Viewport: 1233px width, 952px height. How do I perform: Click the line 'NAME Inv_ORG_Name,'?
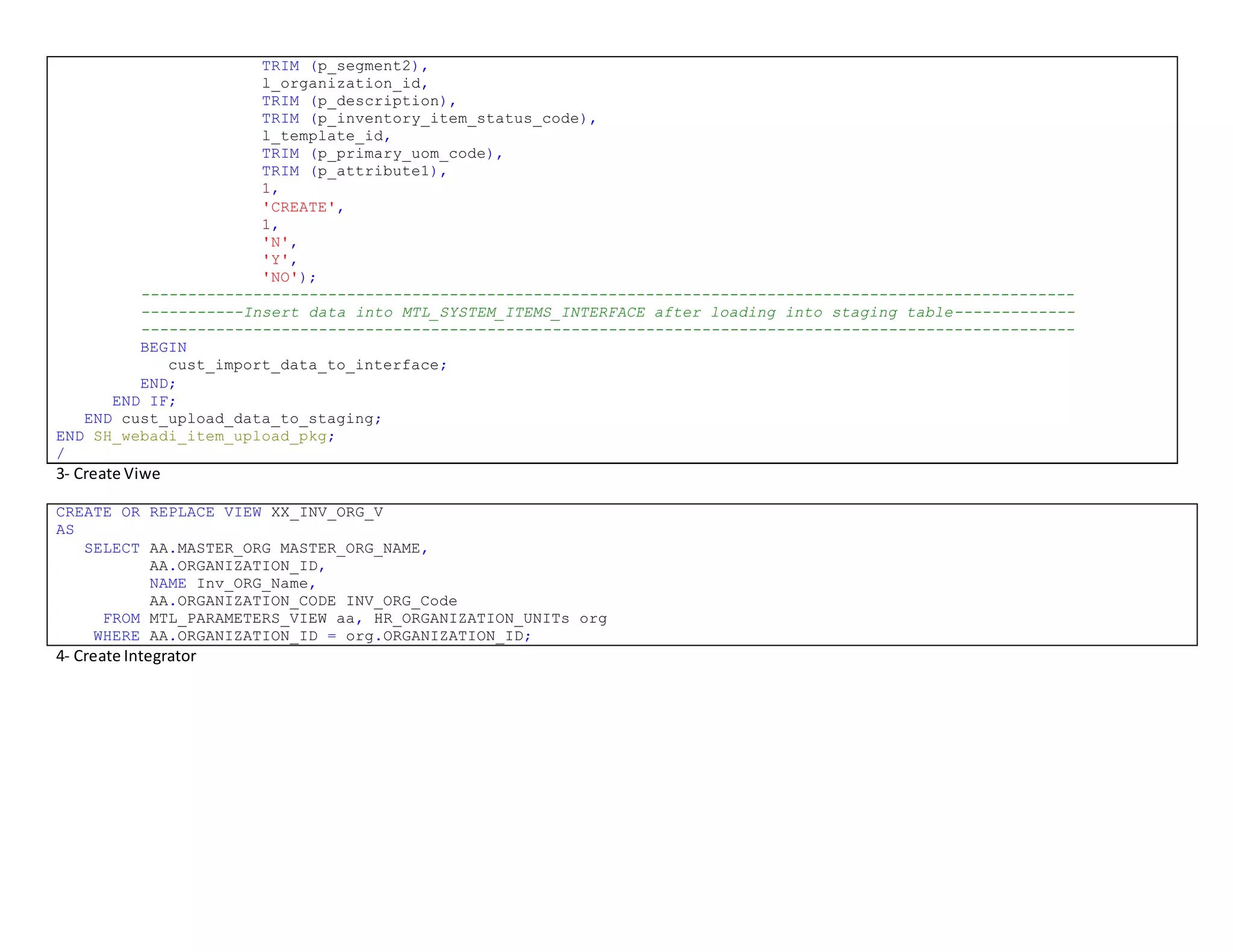233,584
